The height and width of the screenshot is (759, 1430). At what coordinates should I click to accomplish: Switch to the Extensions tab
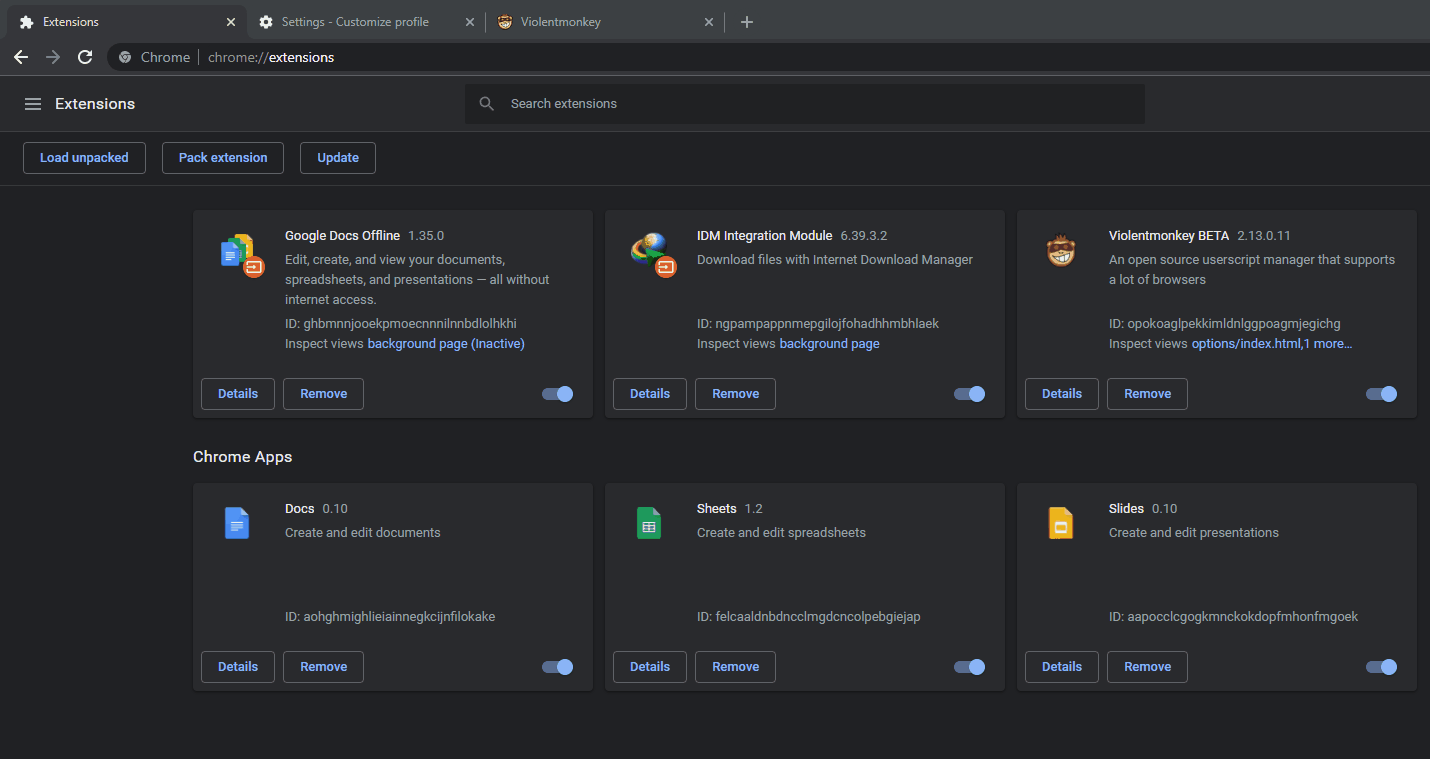click(x=125, y=22)
